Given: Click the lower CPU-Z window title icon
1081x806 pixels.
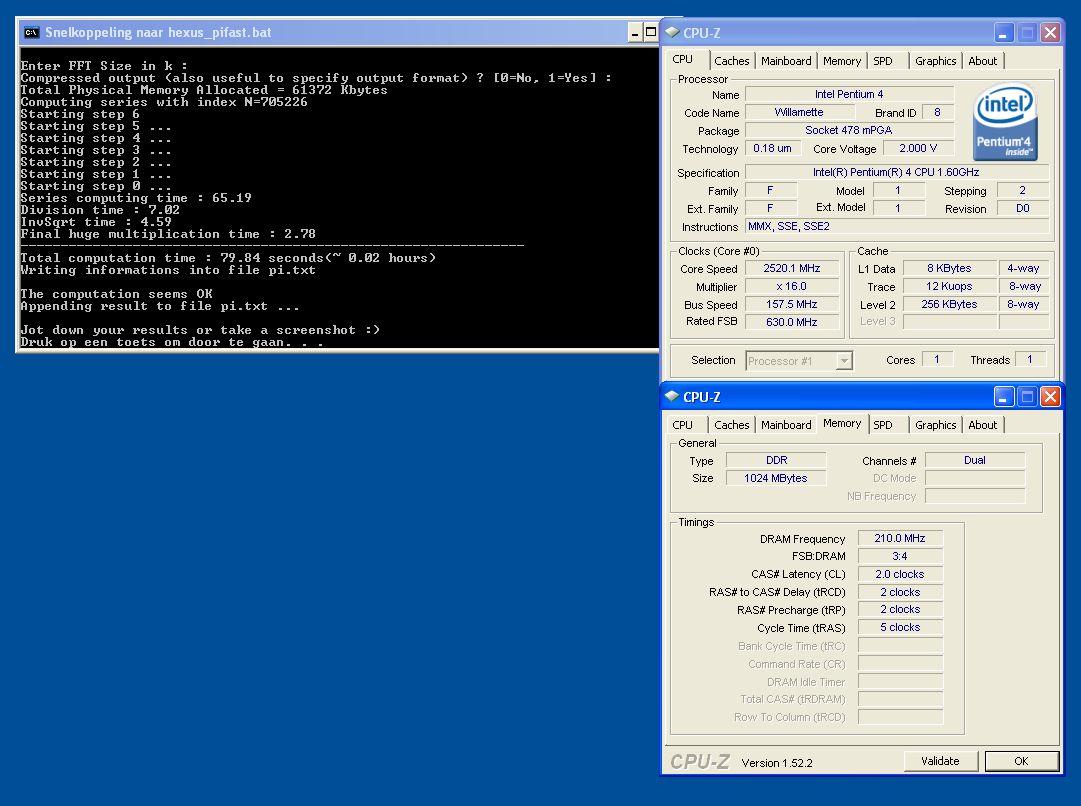Looking at the screenshot, I should (671, 396).
